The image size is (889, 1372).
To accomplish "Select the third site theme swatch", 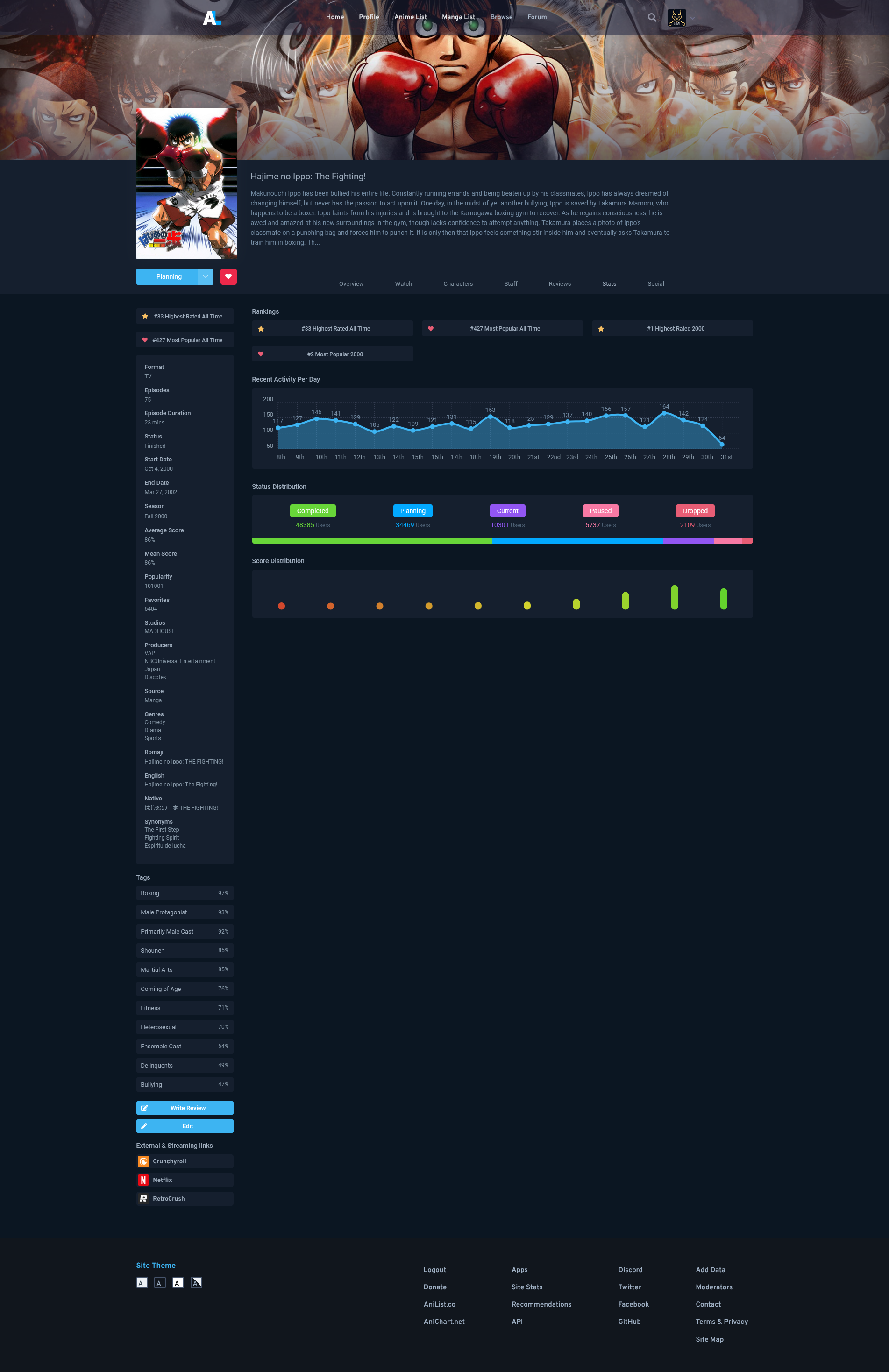I will 178,1283.
